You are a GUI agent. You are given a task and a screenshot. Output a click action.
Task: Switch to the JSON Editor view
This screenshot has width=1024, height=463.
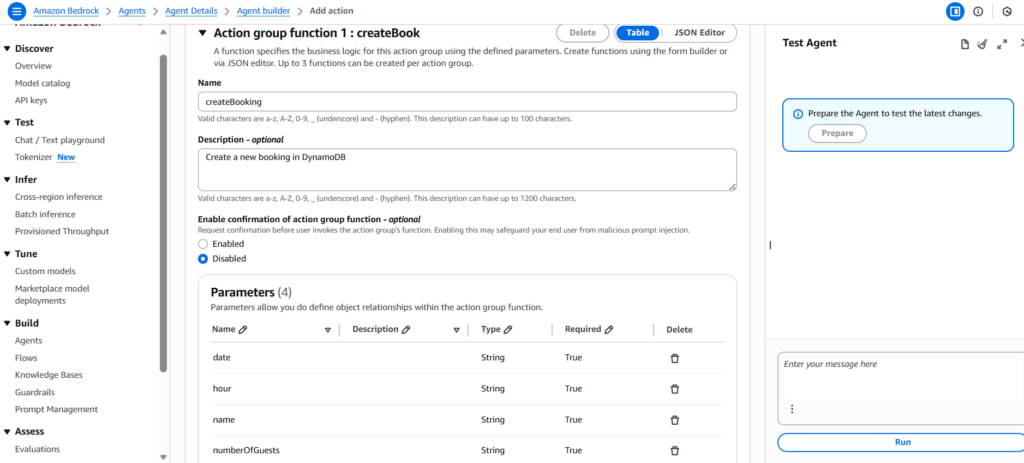point(700,33)
